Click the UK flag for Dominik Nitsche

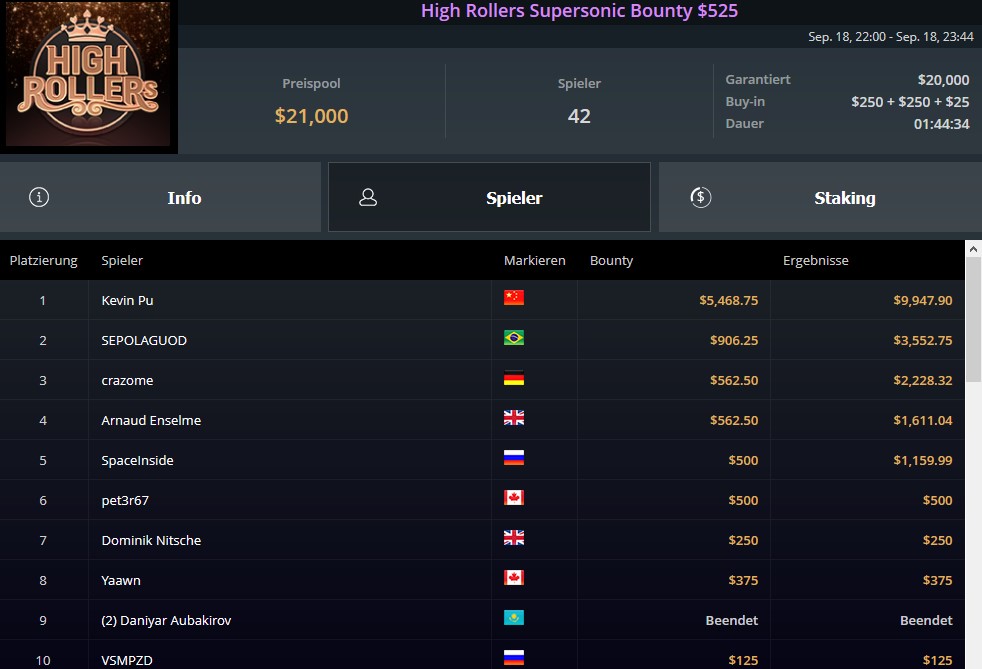click(x=514, y=538)
